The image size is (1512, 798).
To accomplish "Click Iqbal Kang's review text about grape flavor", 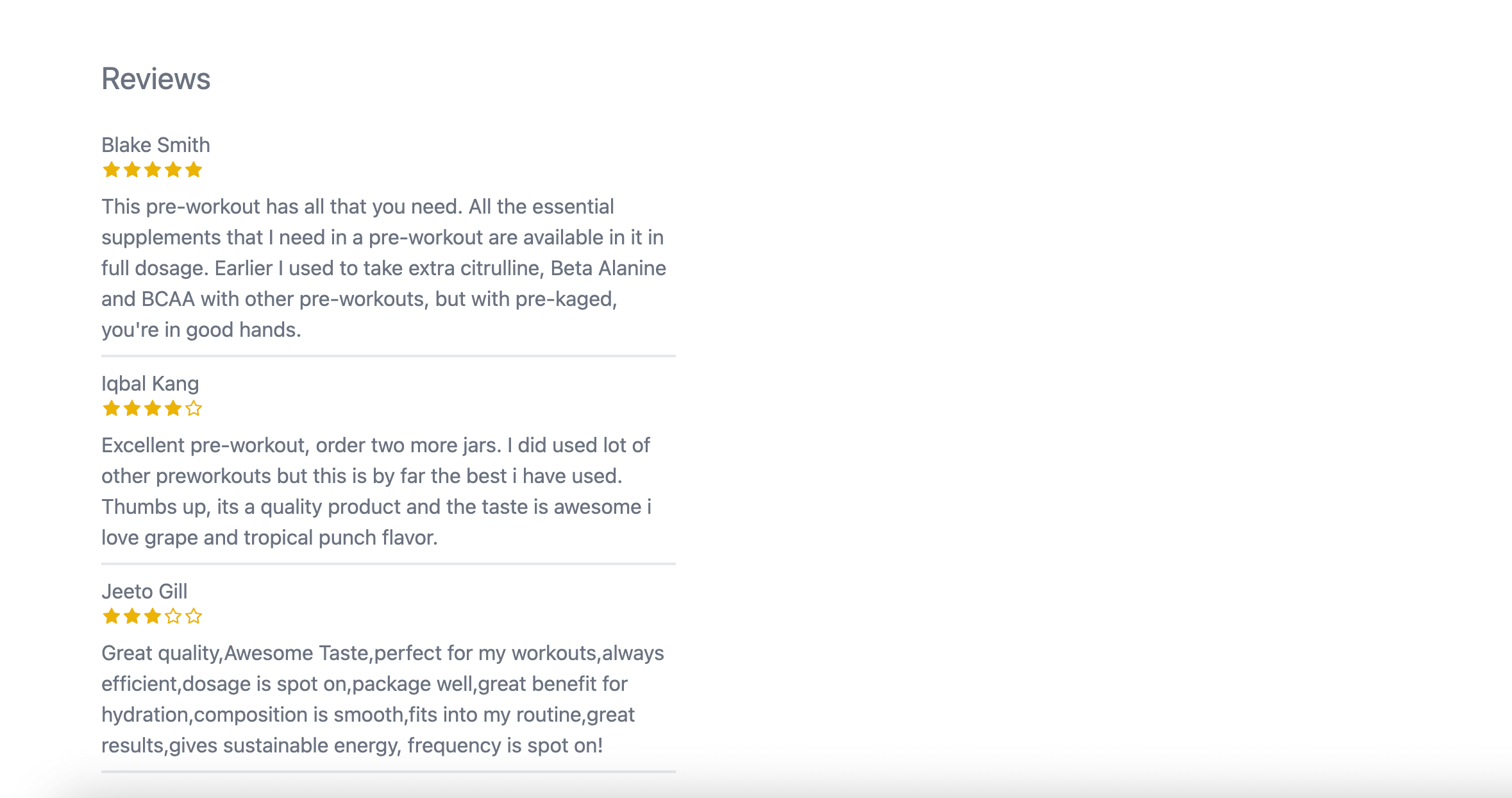I will click(376, 491).
